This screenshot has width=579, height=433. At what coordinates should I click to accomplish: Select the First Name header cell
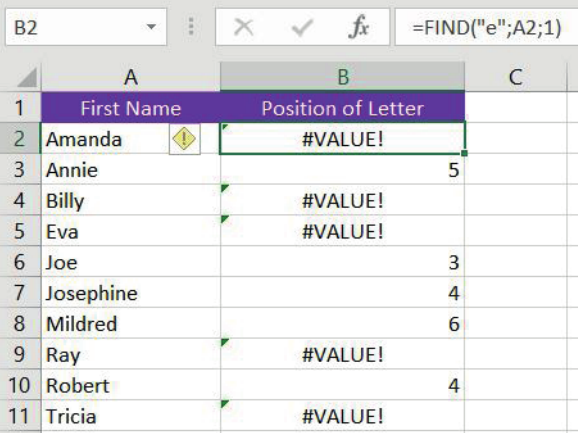coord(131,108)
